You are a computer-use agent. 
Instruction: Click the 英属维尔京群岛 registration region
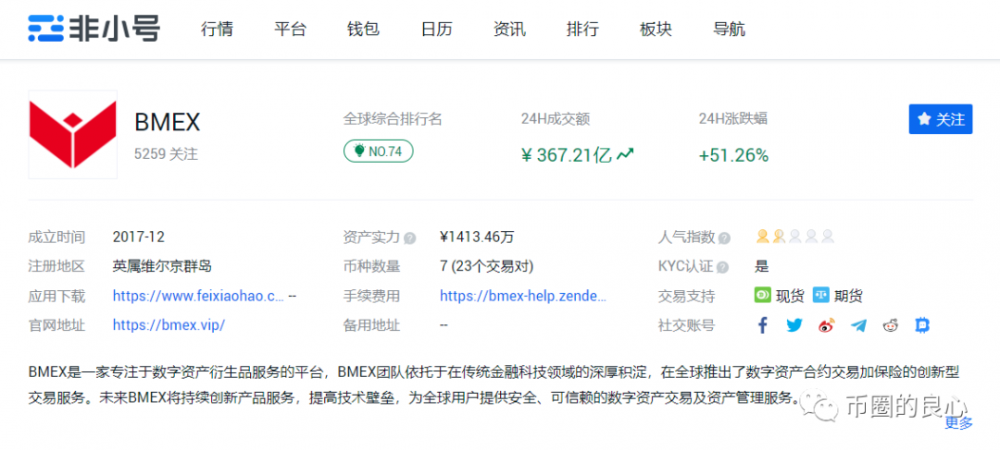[162, 266]
